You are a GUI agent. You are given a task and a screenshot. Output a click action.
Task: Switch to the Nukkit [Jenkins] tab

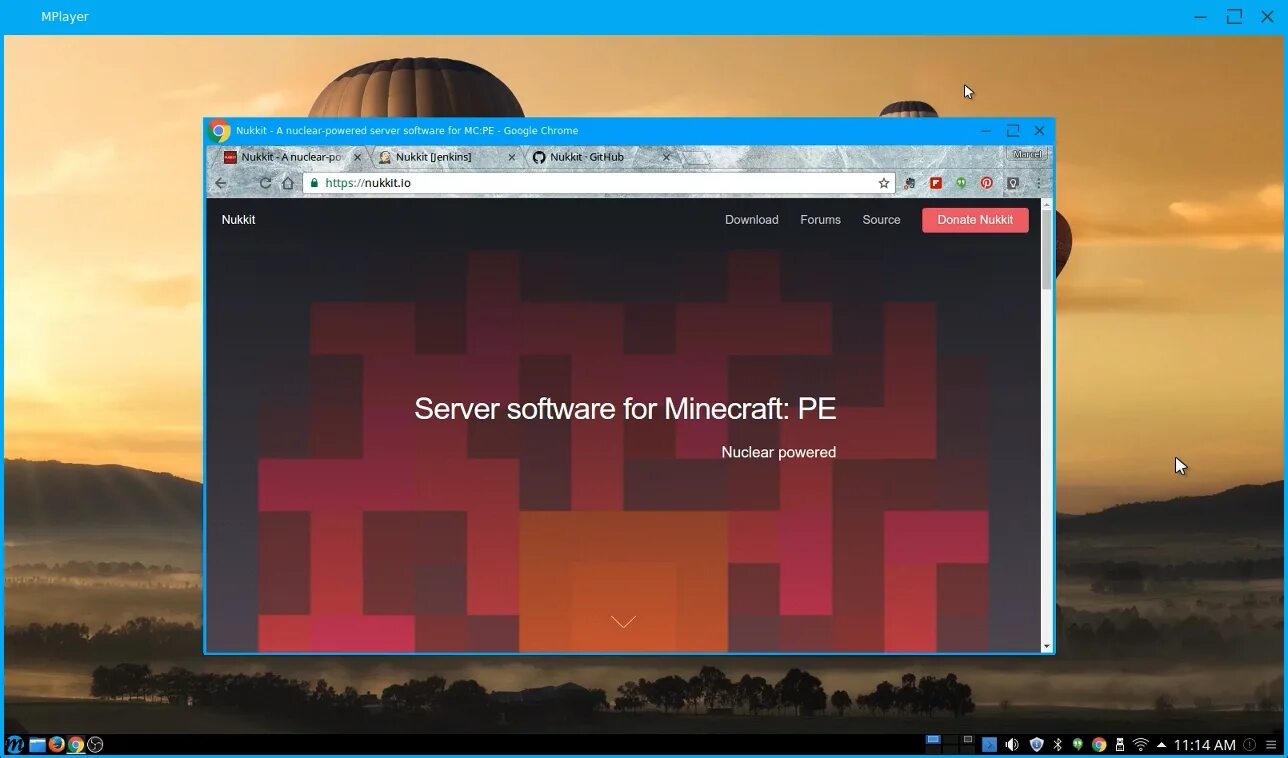[435, 157]
